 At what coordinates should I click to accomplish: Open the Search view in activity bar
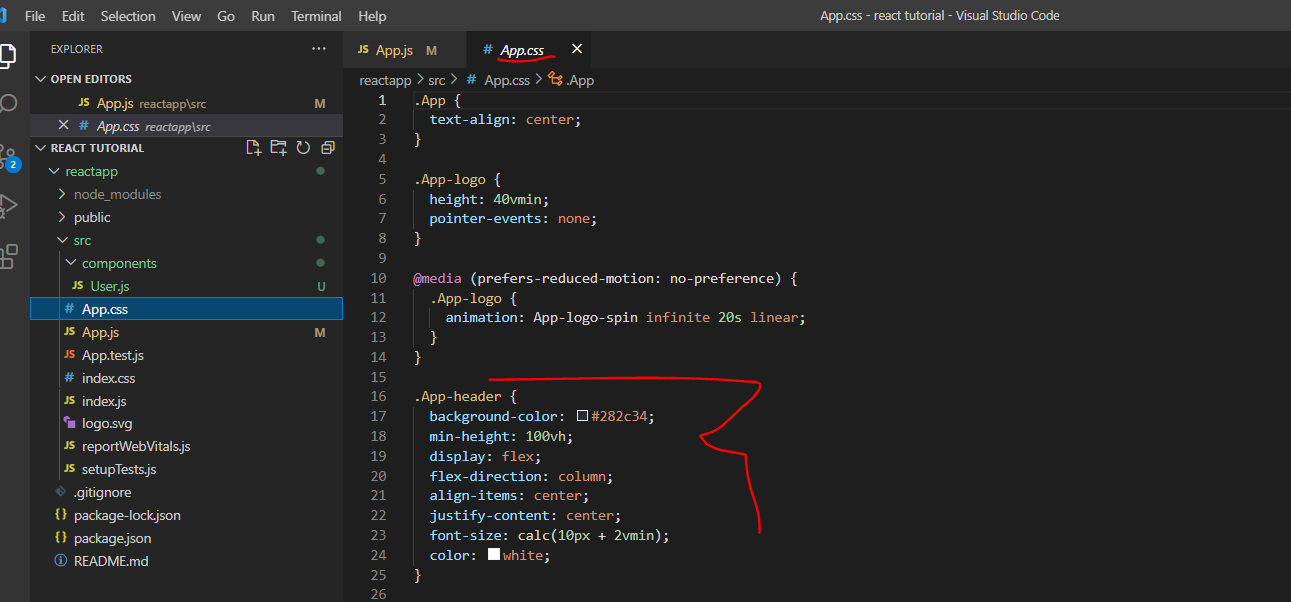tap(8, 104)
